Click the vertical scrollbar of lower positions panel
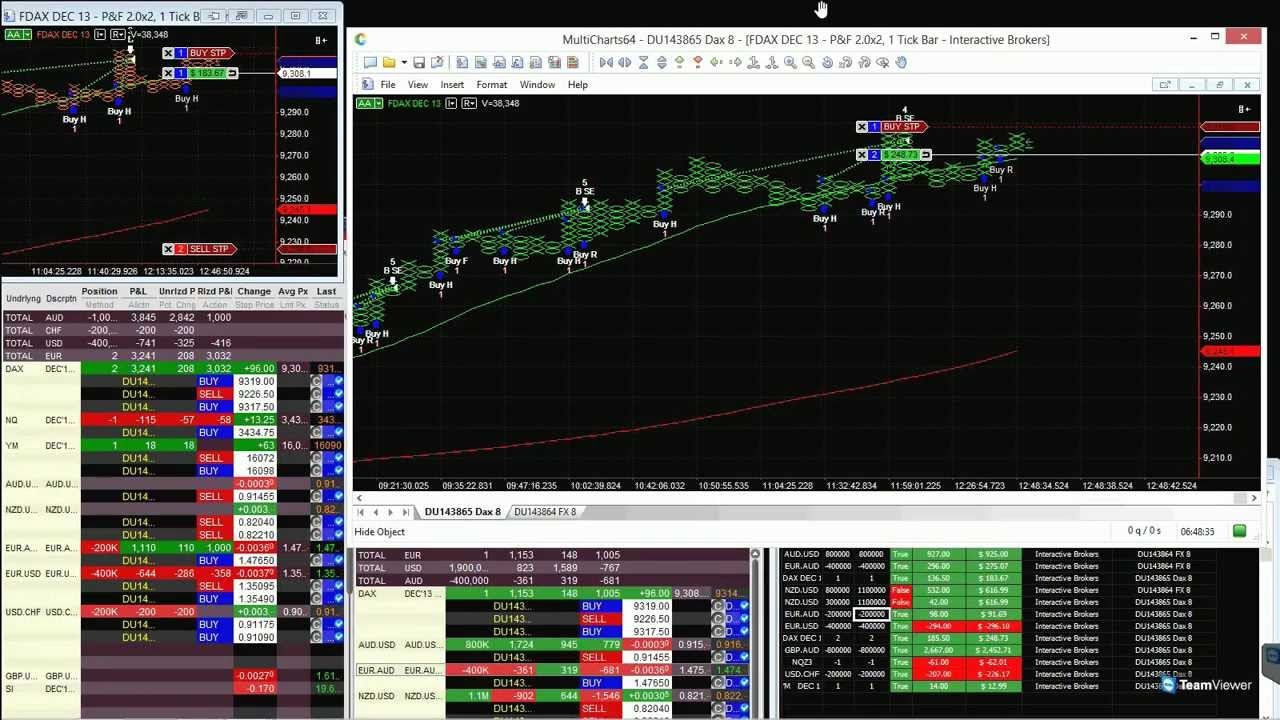This screenshot has width=1280, height=720. (x=755, y=634)
